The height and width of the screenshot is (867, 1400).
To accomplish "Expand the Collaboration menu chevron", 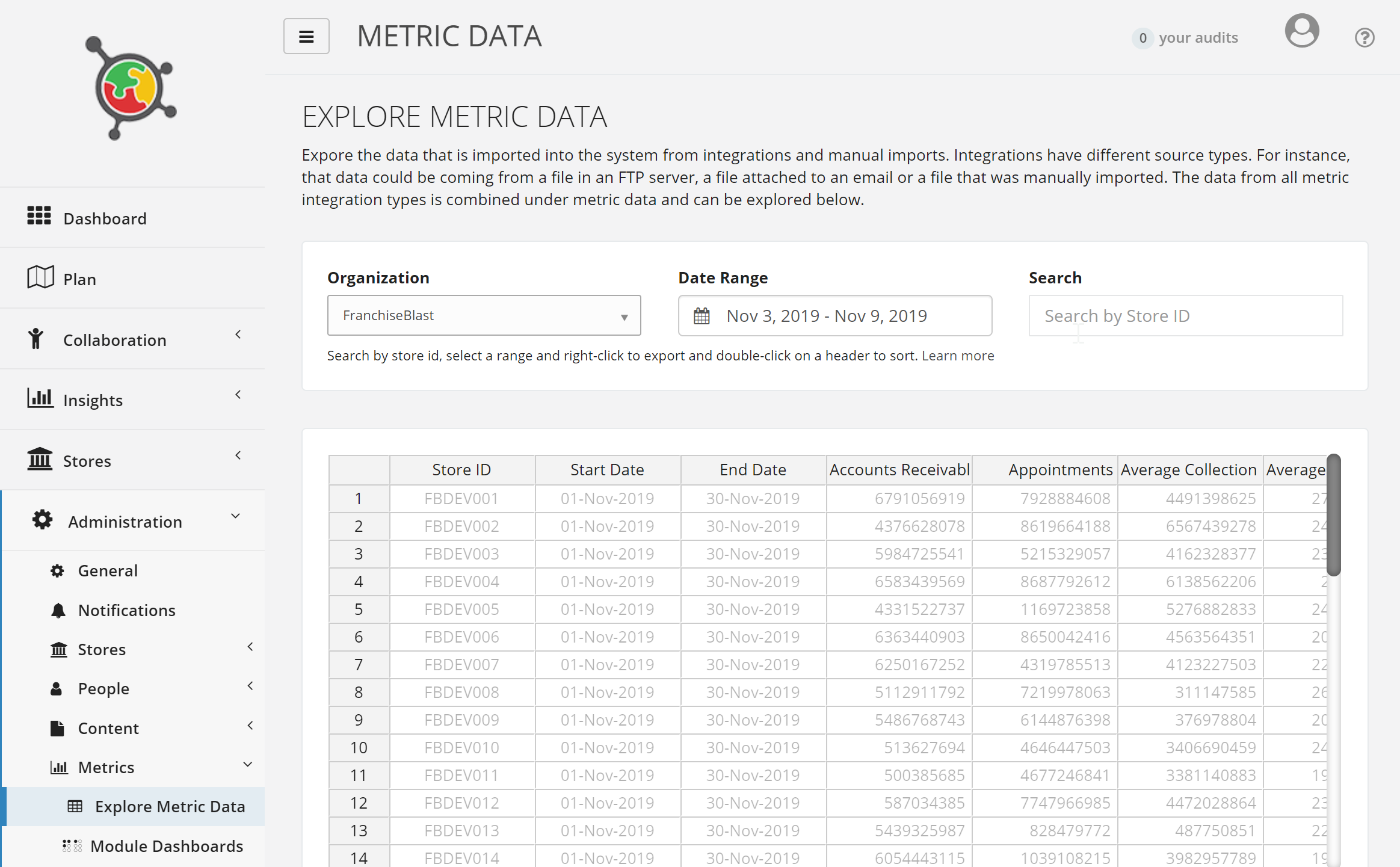I will [x=238, y=335].
